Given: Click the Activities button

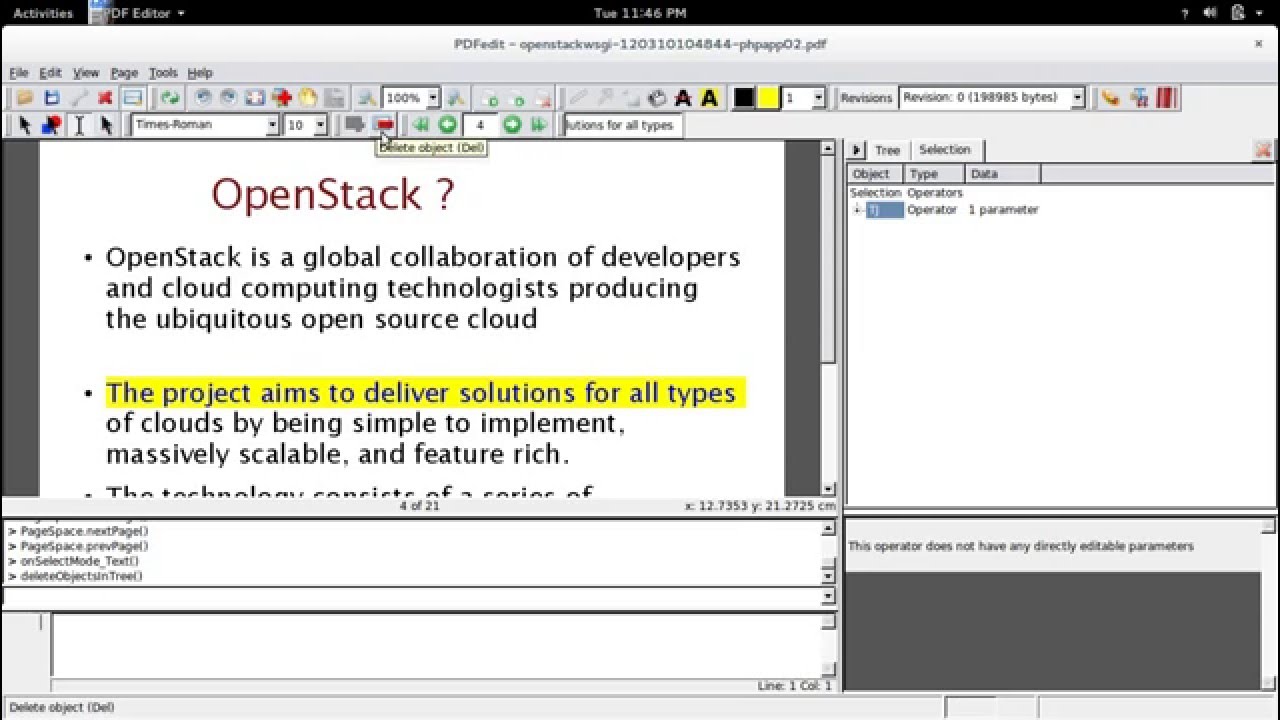Looking at the screenshot, I should tap(42, 13).
